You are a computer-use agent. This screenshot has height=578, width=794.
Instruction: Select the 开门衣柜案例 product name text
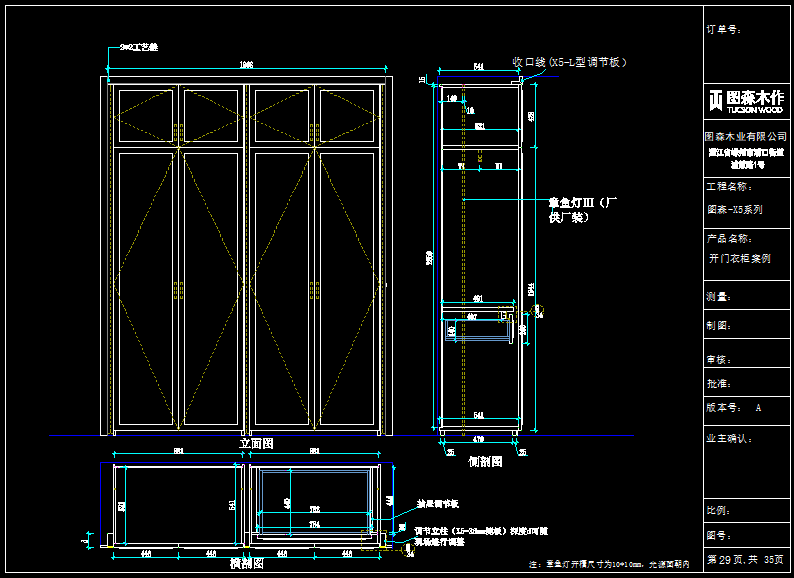click(x=740, y=258)
